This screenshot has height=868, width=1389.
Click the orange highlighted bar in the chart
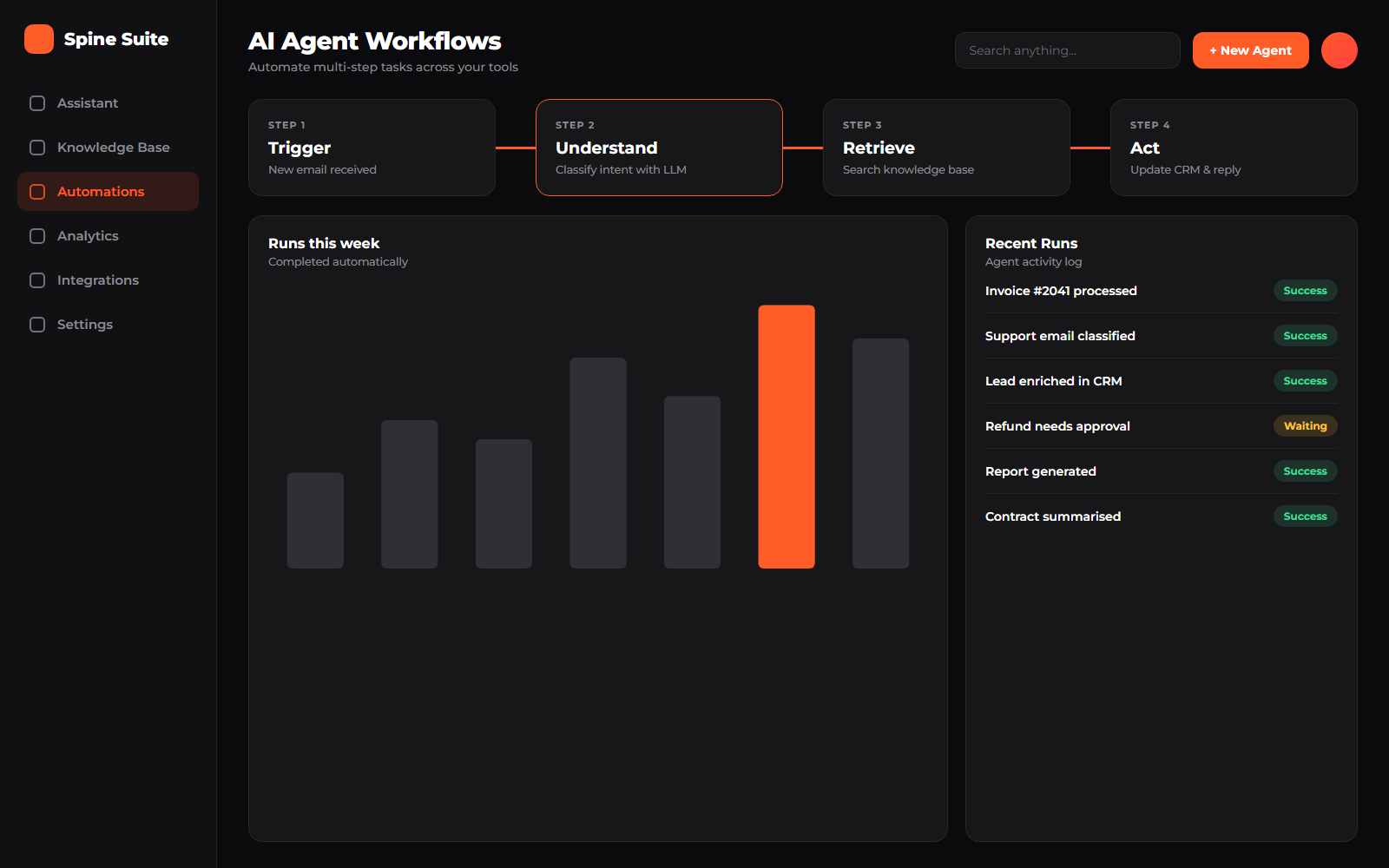click(787, 437)
